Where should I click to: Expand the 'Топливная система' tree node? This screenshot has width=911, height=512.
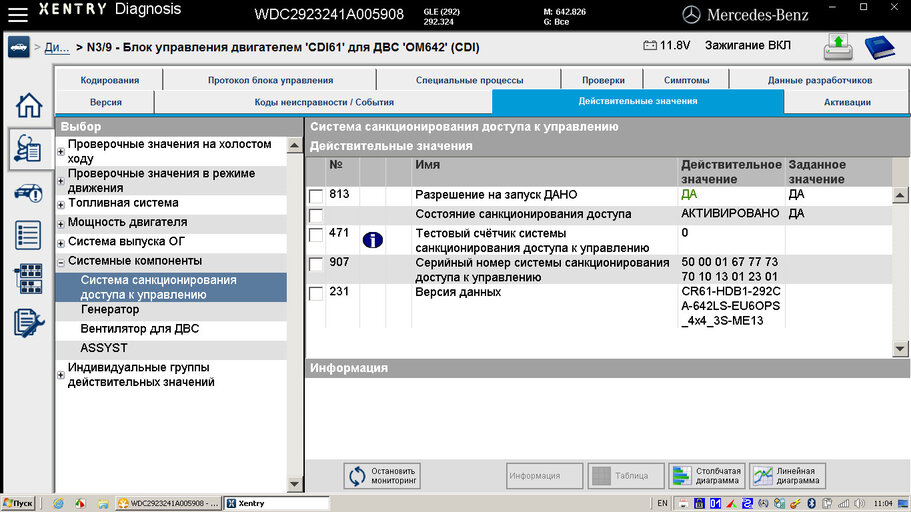point(60,205)
